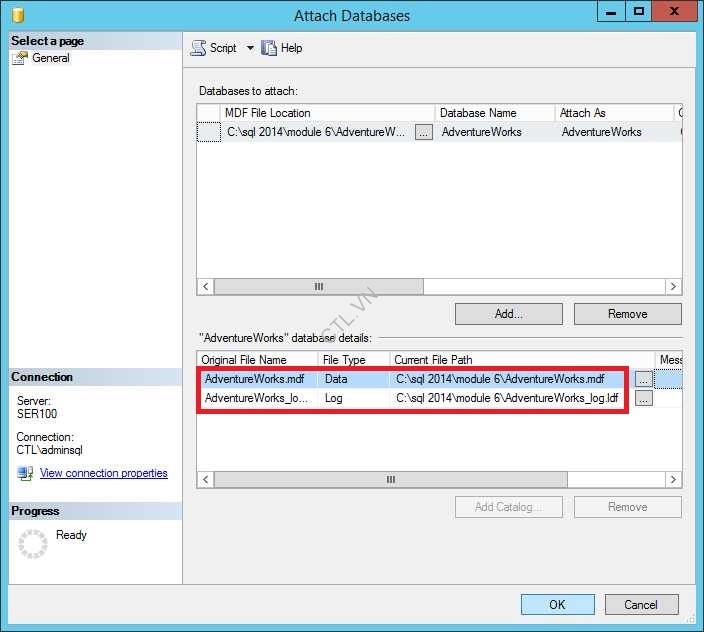Click browse button for AdventureWorks_log.ldf path

pyautogui.click(x=644, y=398)
